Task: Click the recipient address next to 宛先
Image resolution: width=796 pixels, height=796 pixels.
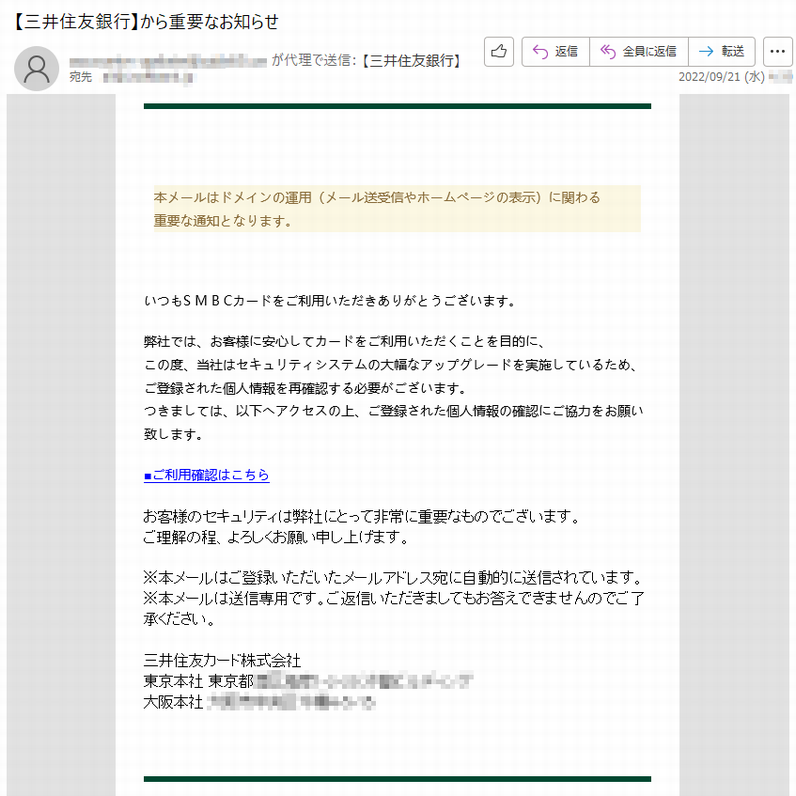Action: coord(149,77)
